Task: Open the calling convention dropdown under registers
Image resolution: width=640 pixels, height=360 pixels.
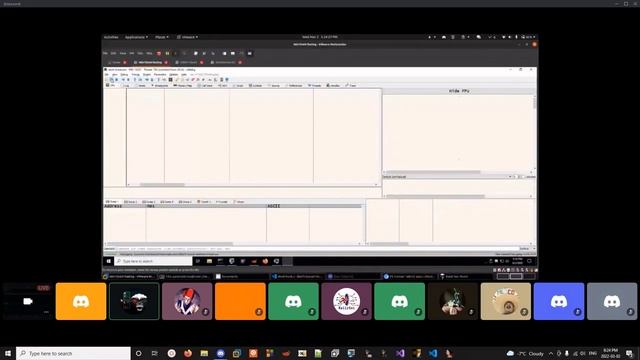Action: pos(509,177)
